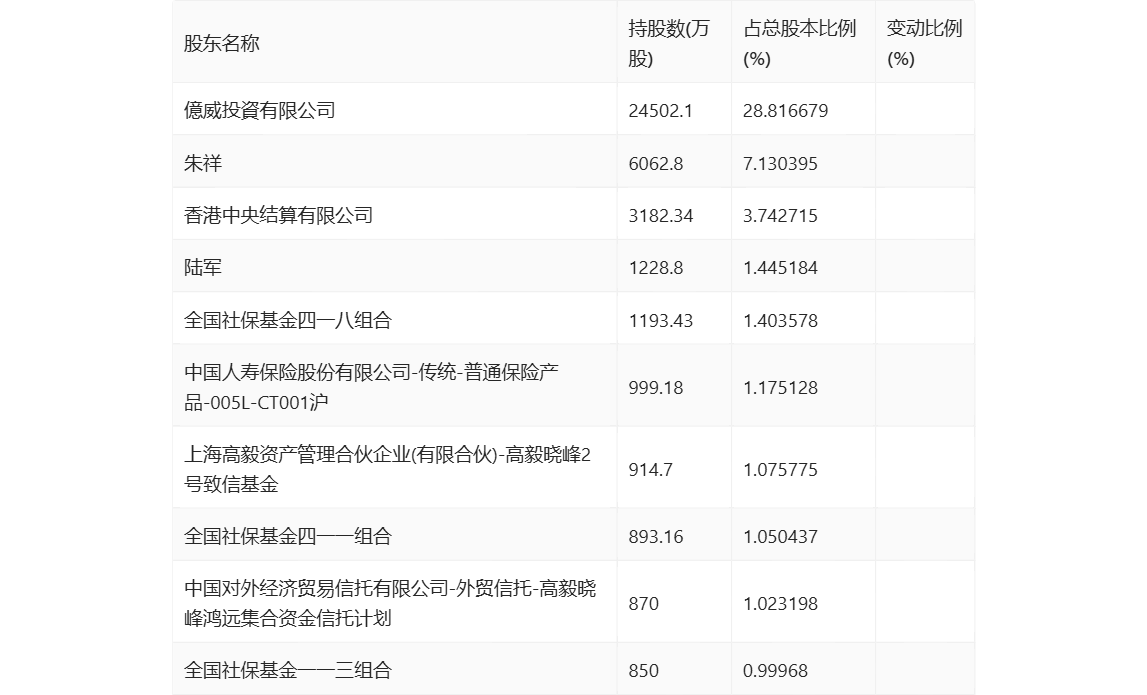Select the percentage 1.445184
This screenshot has height=695, width=1147.
coord(780,267)
